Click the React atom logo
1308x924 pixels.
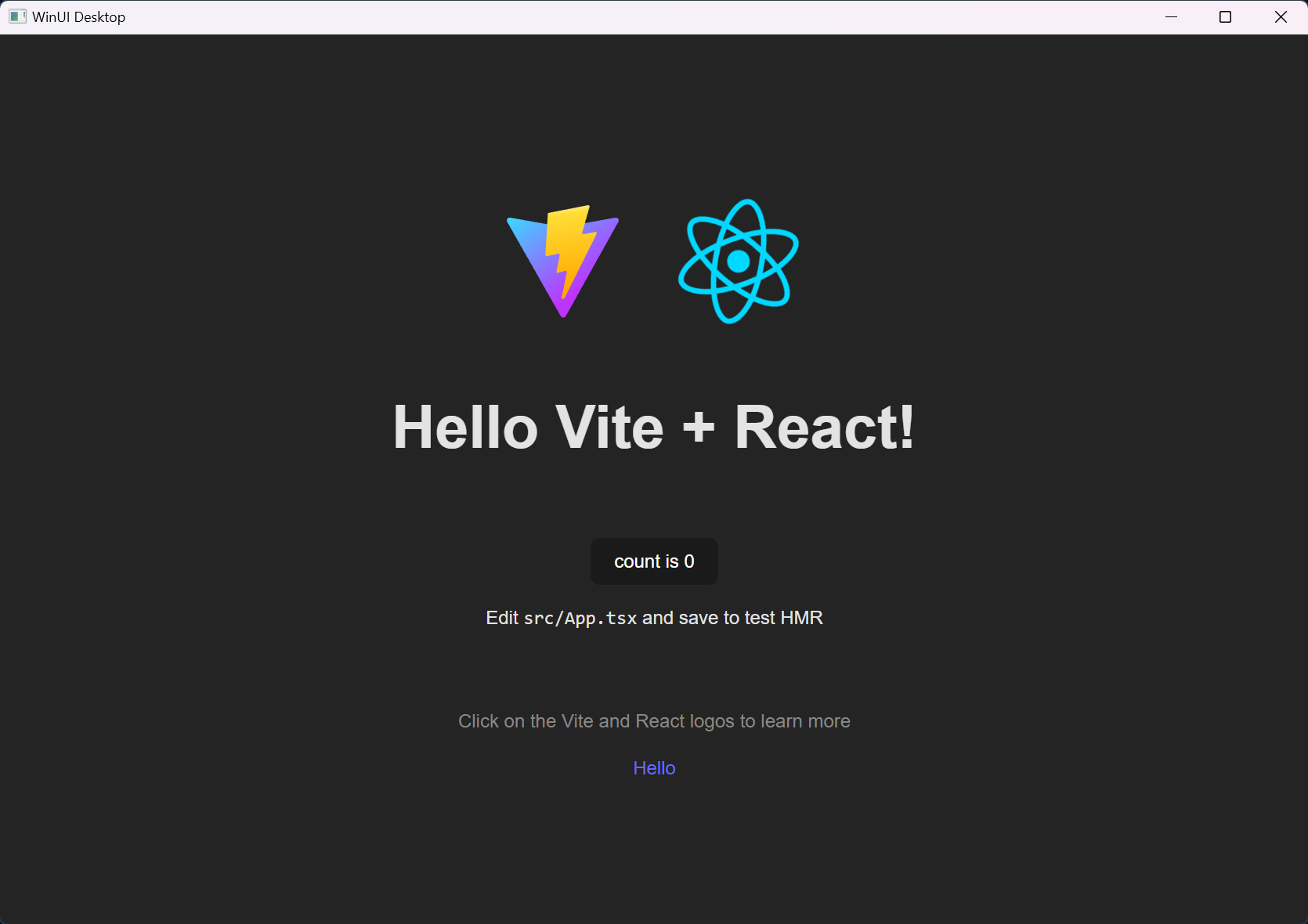pos(738,262)
